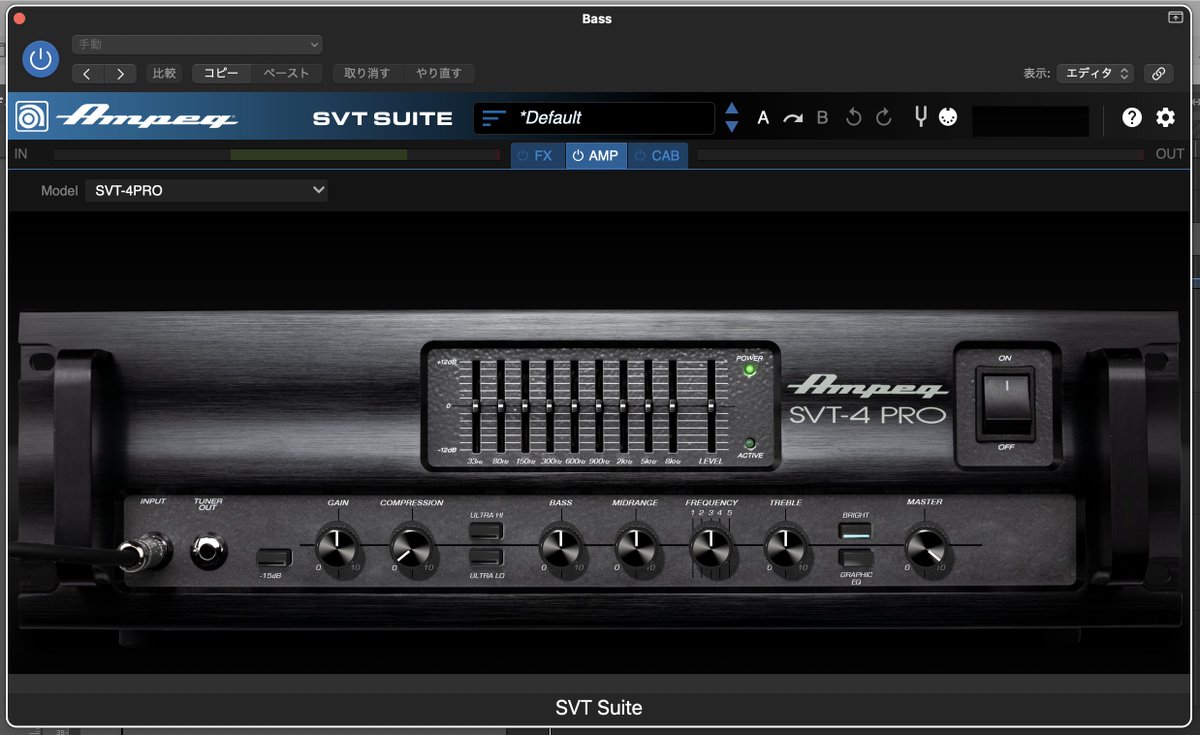Click the 2kHz graphic EQ slider
This screenshot has width=1200, height=735.
coord(624,405)
